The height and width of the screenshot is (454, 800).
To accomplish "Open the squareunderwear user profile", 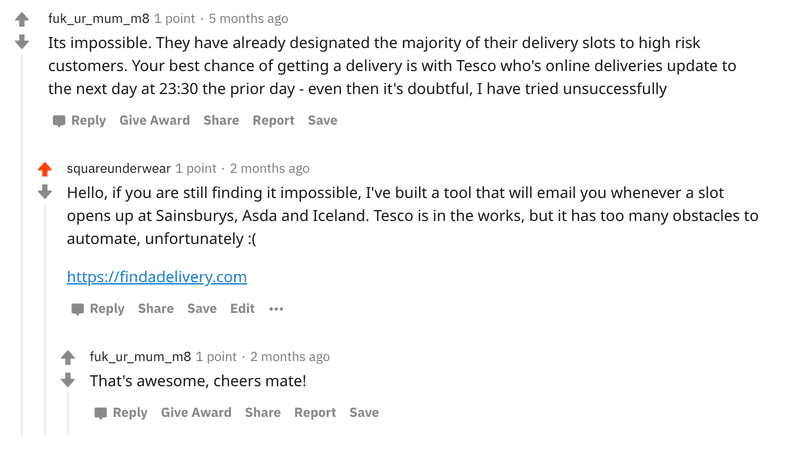I will [118, 168].
